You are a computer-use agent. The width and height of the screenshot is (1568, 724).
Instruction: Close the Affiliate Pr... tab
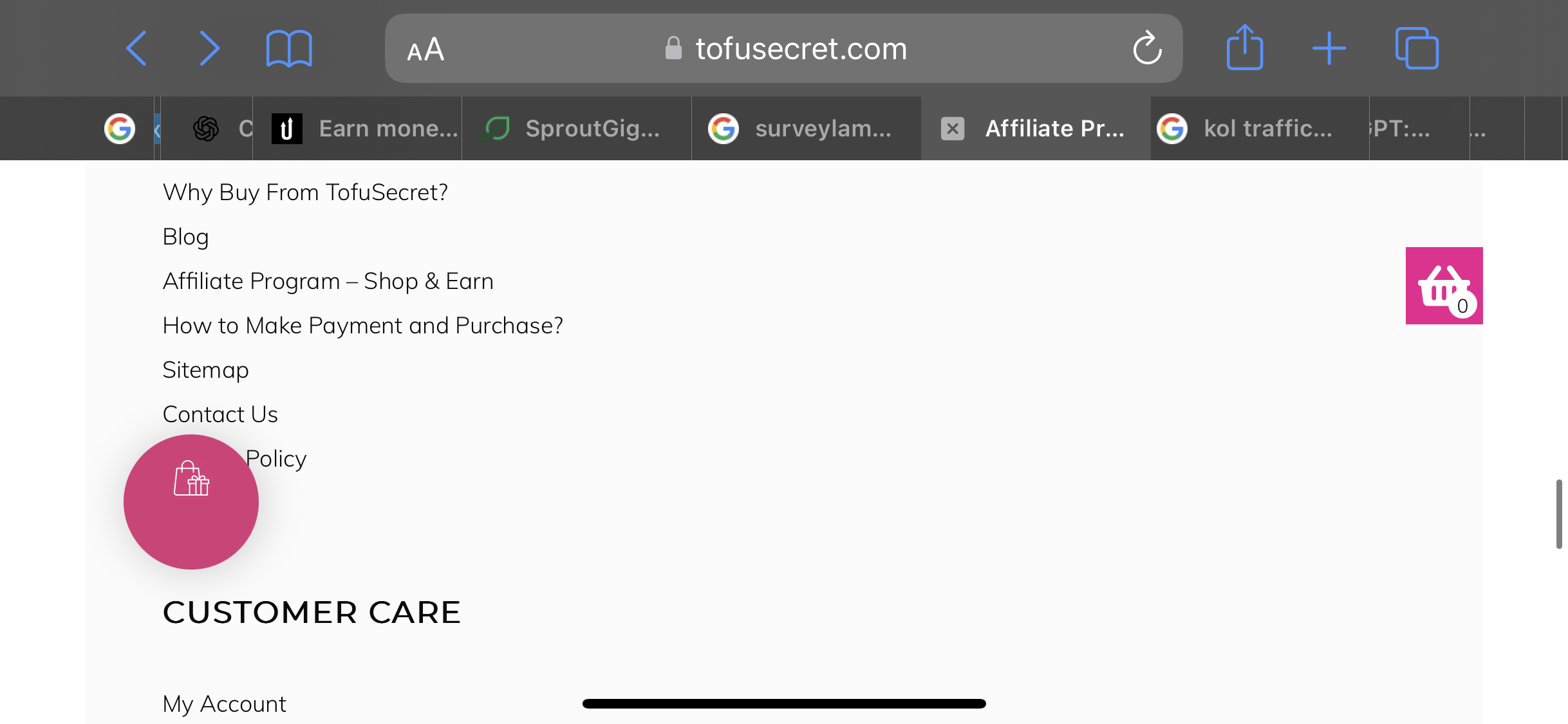coord(953,129)
